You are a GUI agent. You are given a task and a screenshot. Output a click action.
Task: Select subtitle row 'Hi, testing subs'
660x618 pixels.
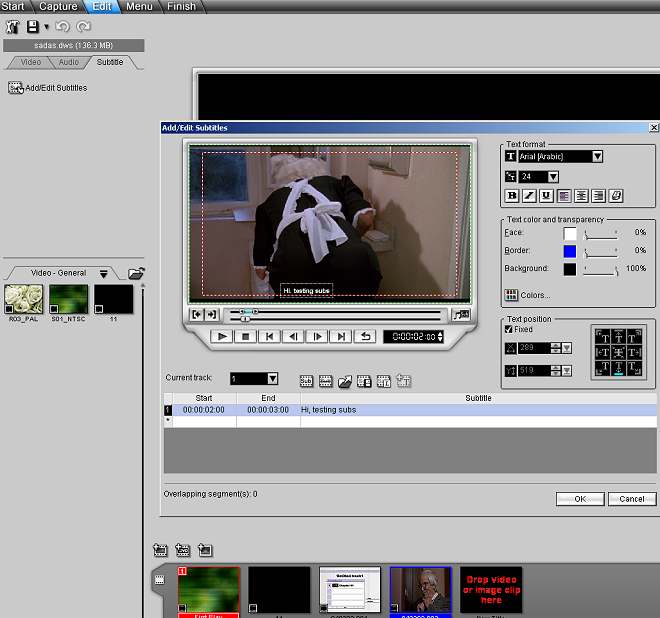coord(410,410)
